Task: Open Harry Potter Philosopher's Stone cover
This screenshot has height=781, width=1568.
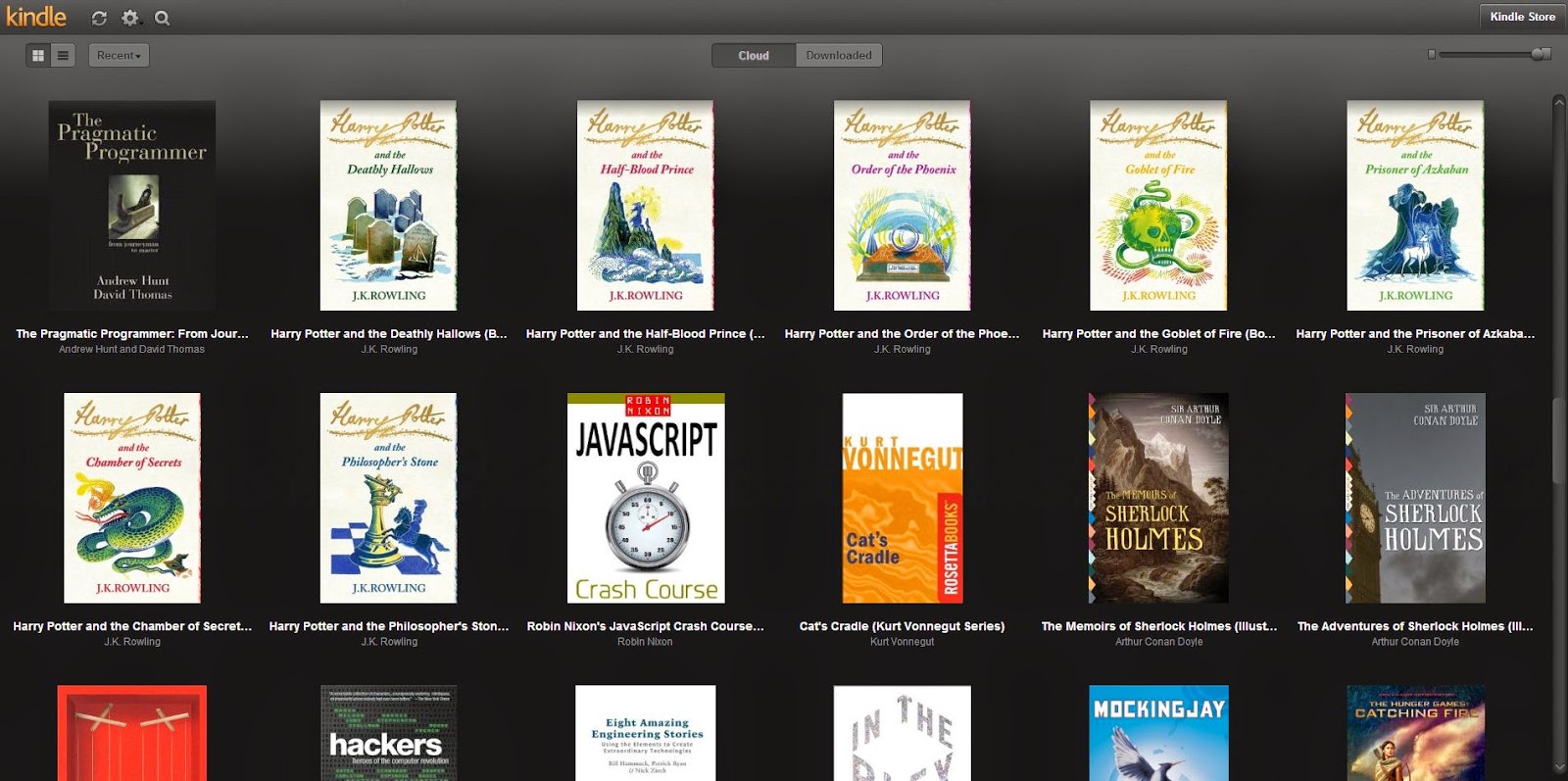Action: click(x=389, y=498)
